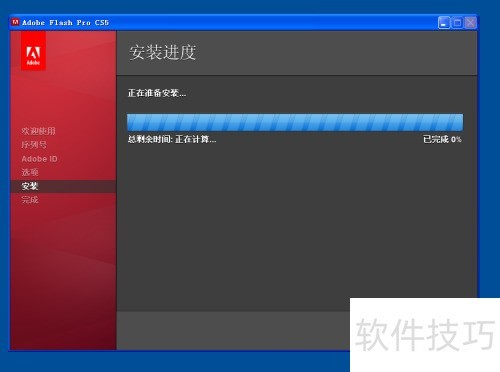The image size is (500, 372).
Task: Click the Adobe Flash Pro CS5 title bar icon
Action: click(15, 22)
